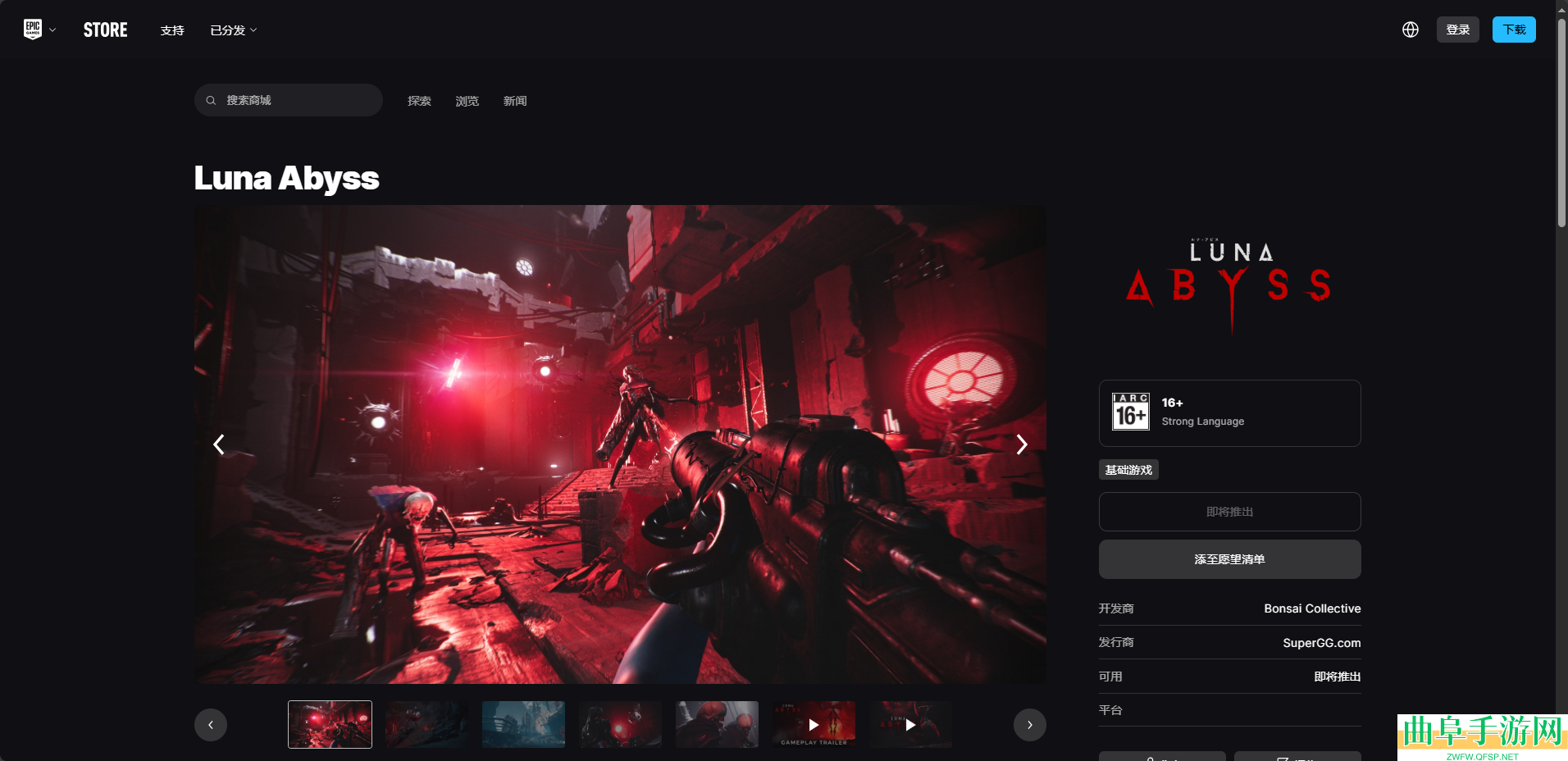Click the 添至愿望清单 wishlist button
This screenshot has height=761, width=1568.
(x=1230, y=559)
